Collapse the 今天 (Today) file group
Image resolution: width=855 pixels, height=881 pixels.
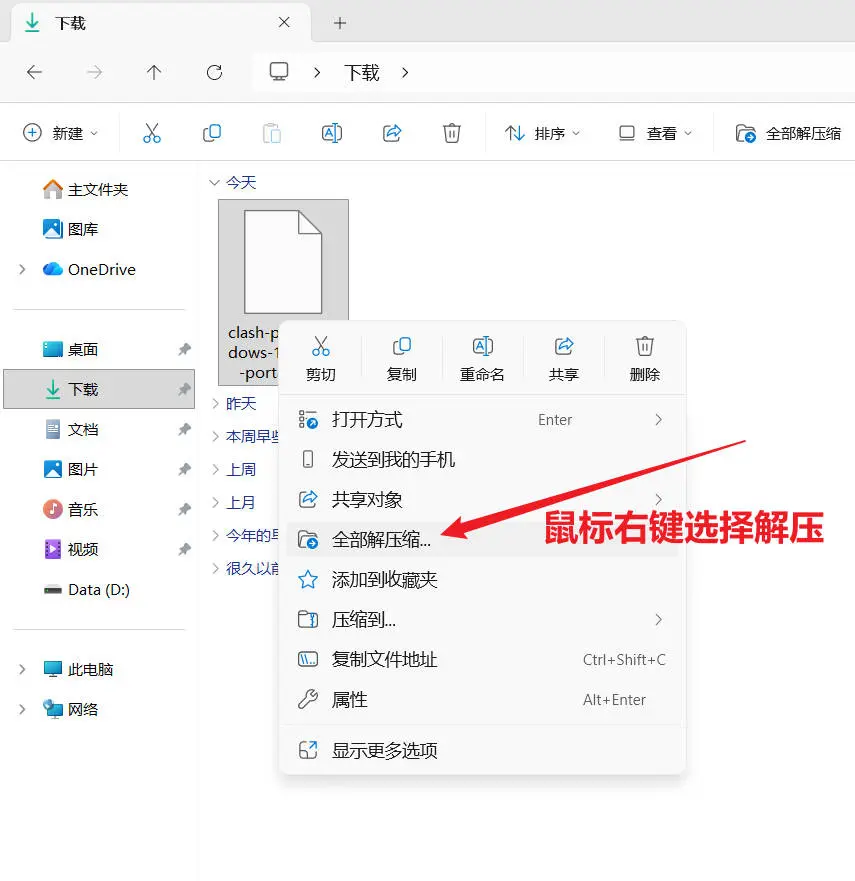point(215,182)
